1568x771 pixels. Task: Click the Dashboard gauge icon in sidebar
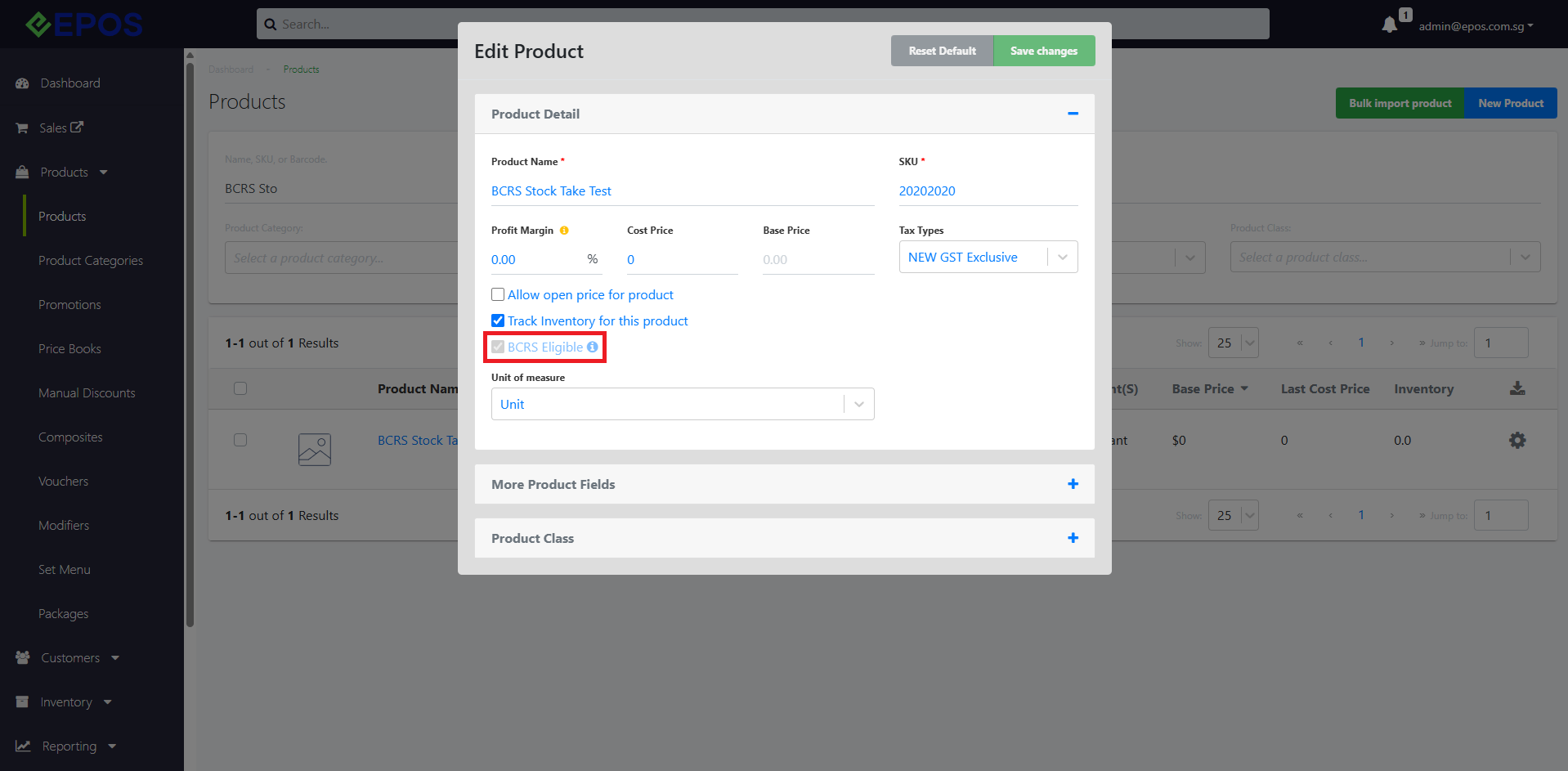[x=23, y=83]
